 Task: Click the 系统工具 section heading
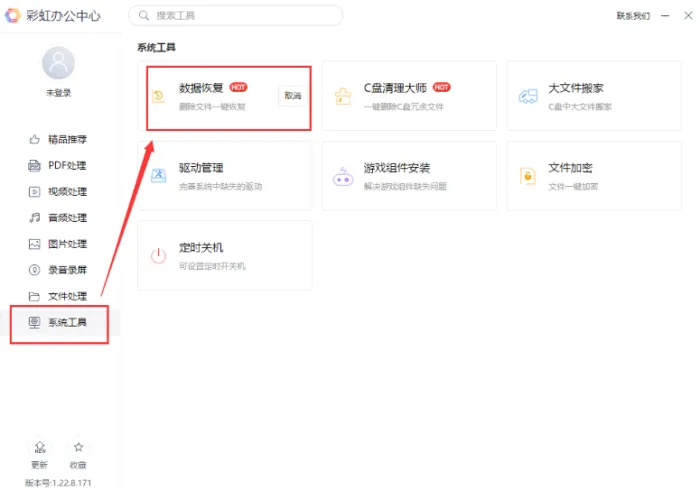point(156,47)
